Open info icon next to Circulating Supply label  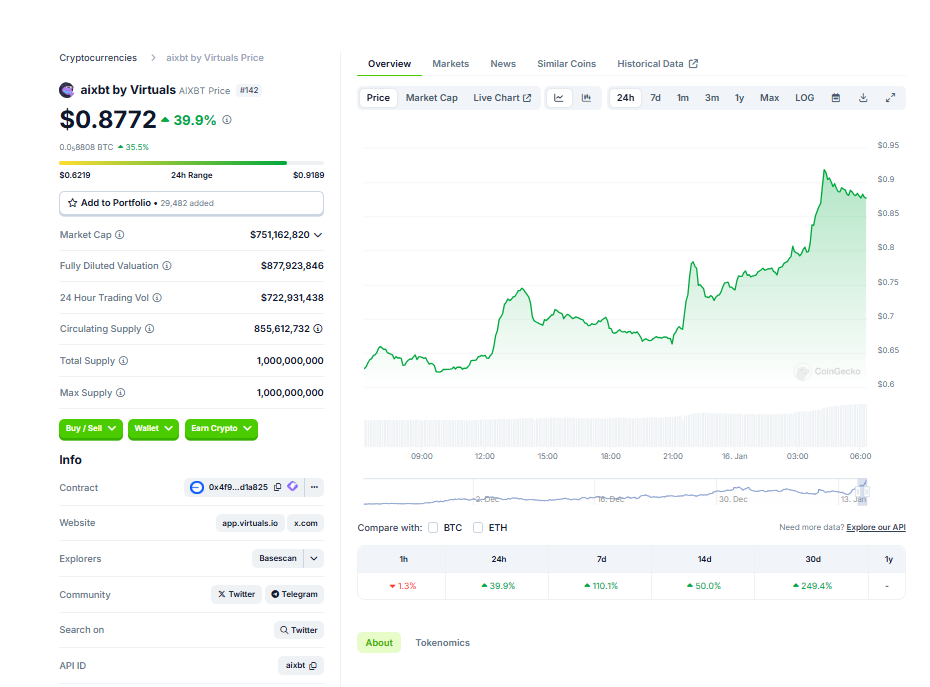coord(149,329)
